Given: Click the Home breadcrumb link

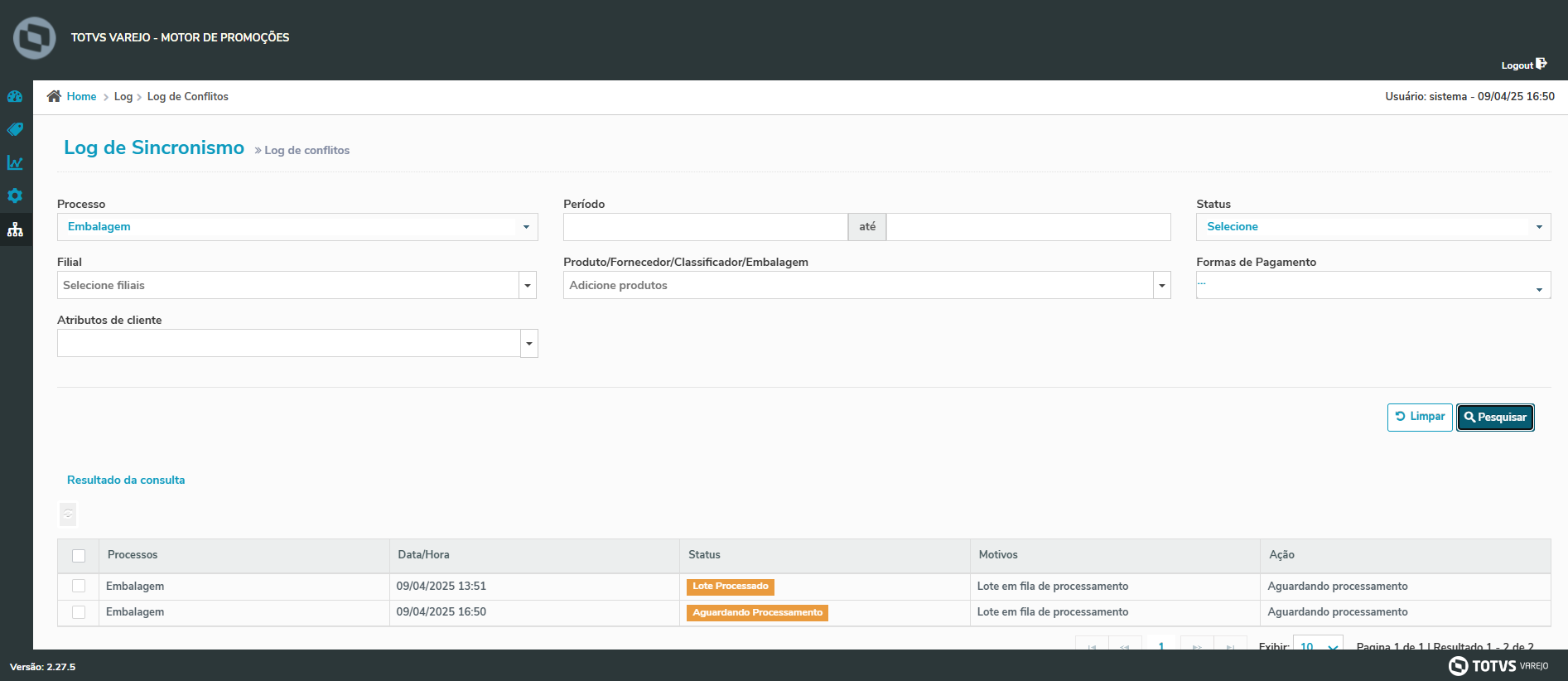Looking at the screenshot, I should (81, 97).
